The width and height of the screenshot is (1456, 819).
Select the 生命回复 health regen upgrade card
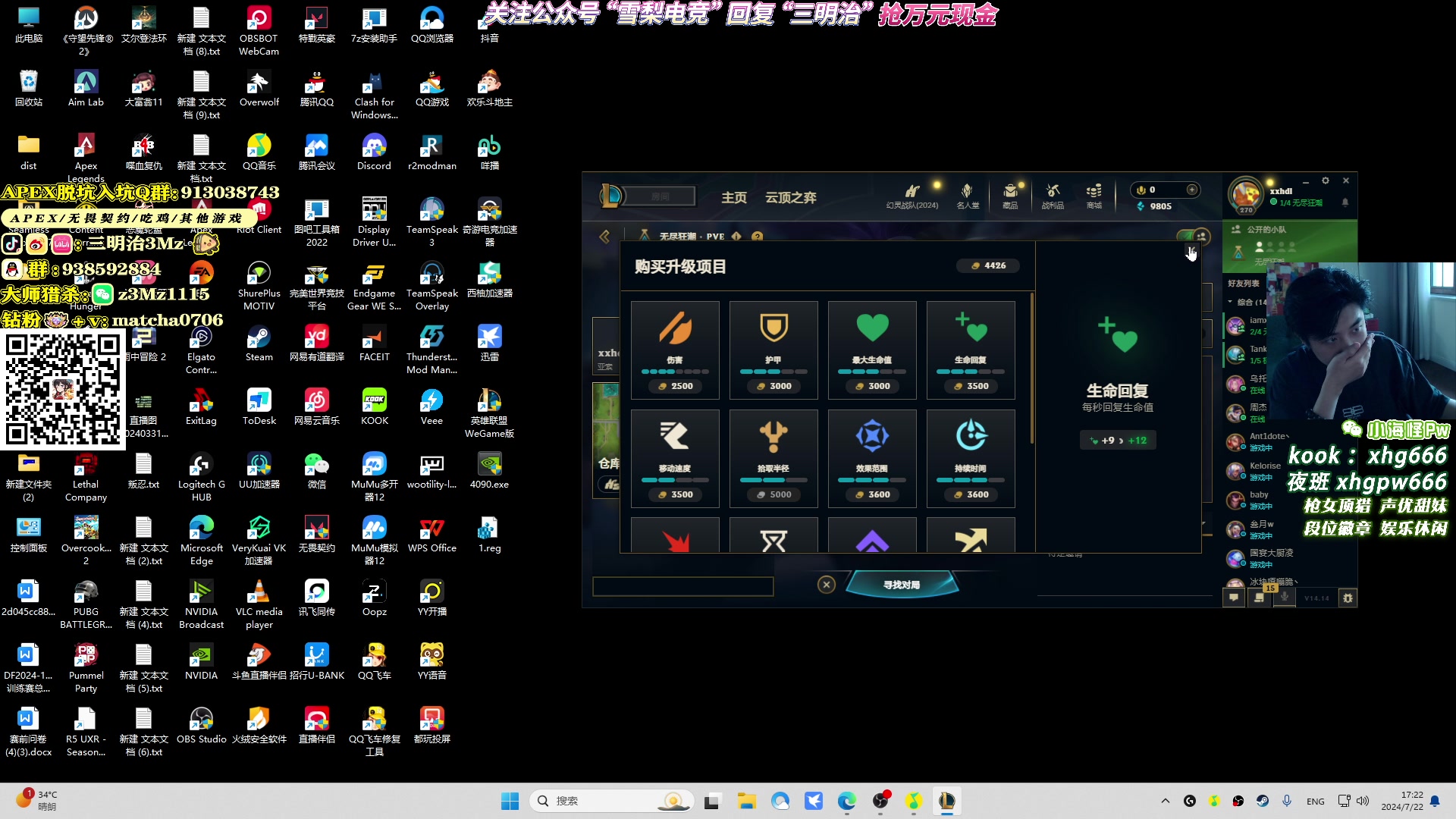point(971,350)
